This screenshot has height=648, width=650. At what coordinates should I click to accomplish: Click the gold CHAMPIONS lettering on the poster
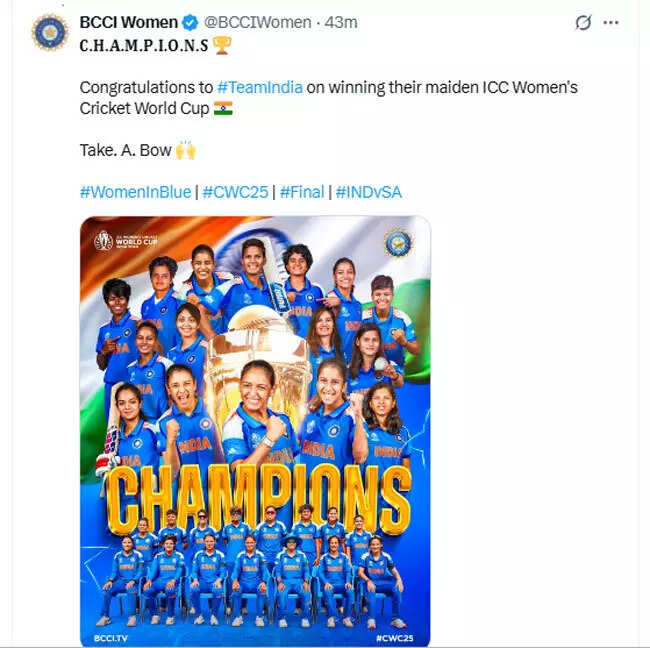(x=255, y=497)
